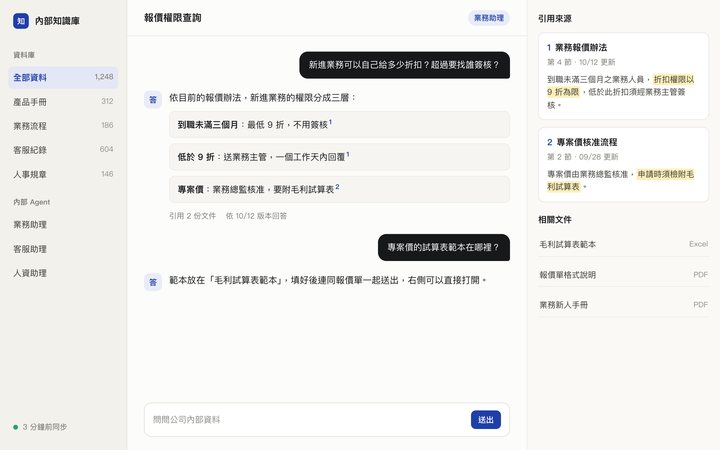
Task: Click the 到職未滿三個月 answer row
Action: click(339, 124)
